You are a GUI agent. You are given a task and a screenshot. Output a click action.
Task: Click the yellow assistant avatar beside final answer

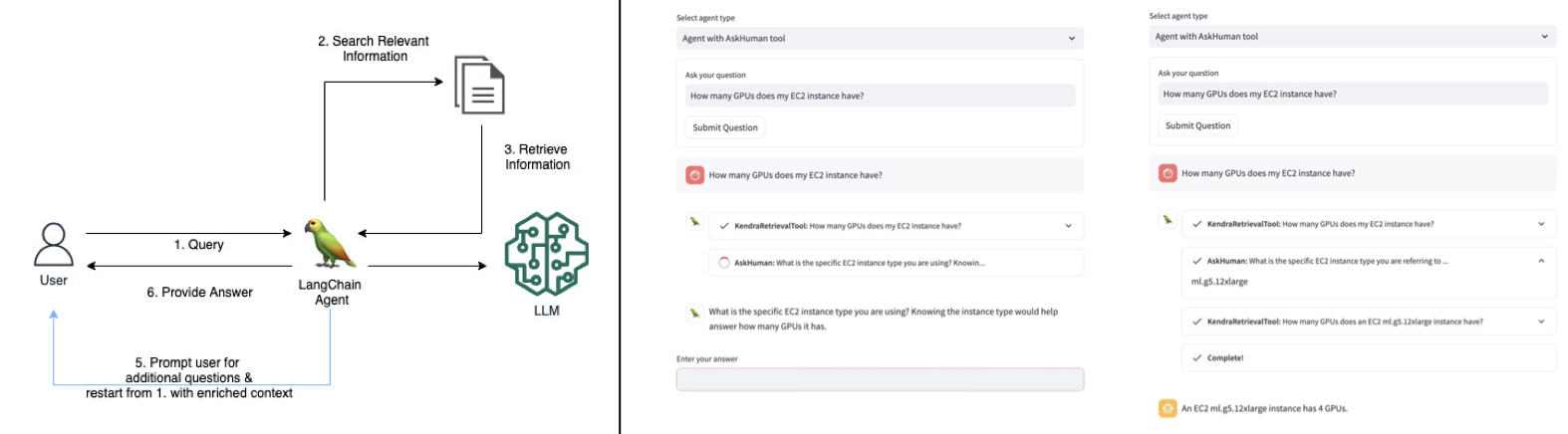pos(1167,408)
